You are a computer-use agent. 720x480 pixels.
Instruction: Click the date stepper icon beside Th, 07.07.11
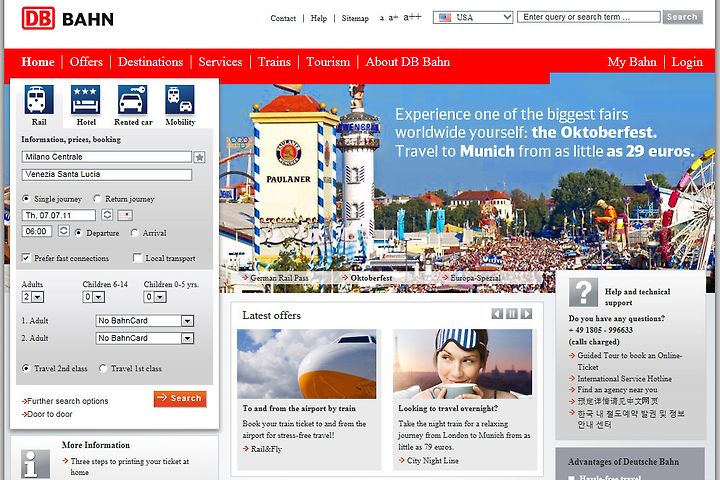(107, 215)
